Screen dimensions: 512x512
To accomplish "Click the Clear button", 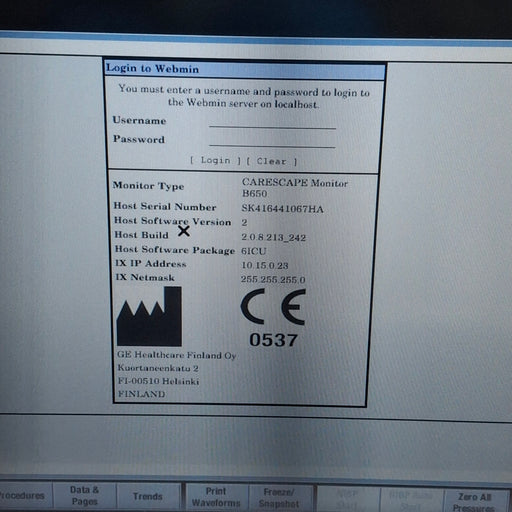I will coord(272,161).
